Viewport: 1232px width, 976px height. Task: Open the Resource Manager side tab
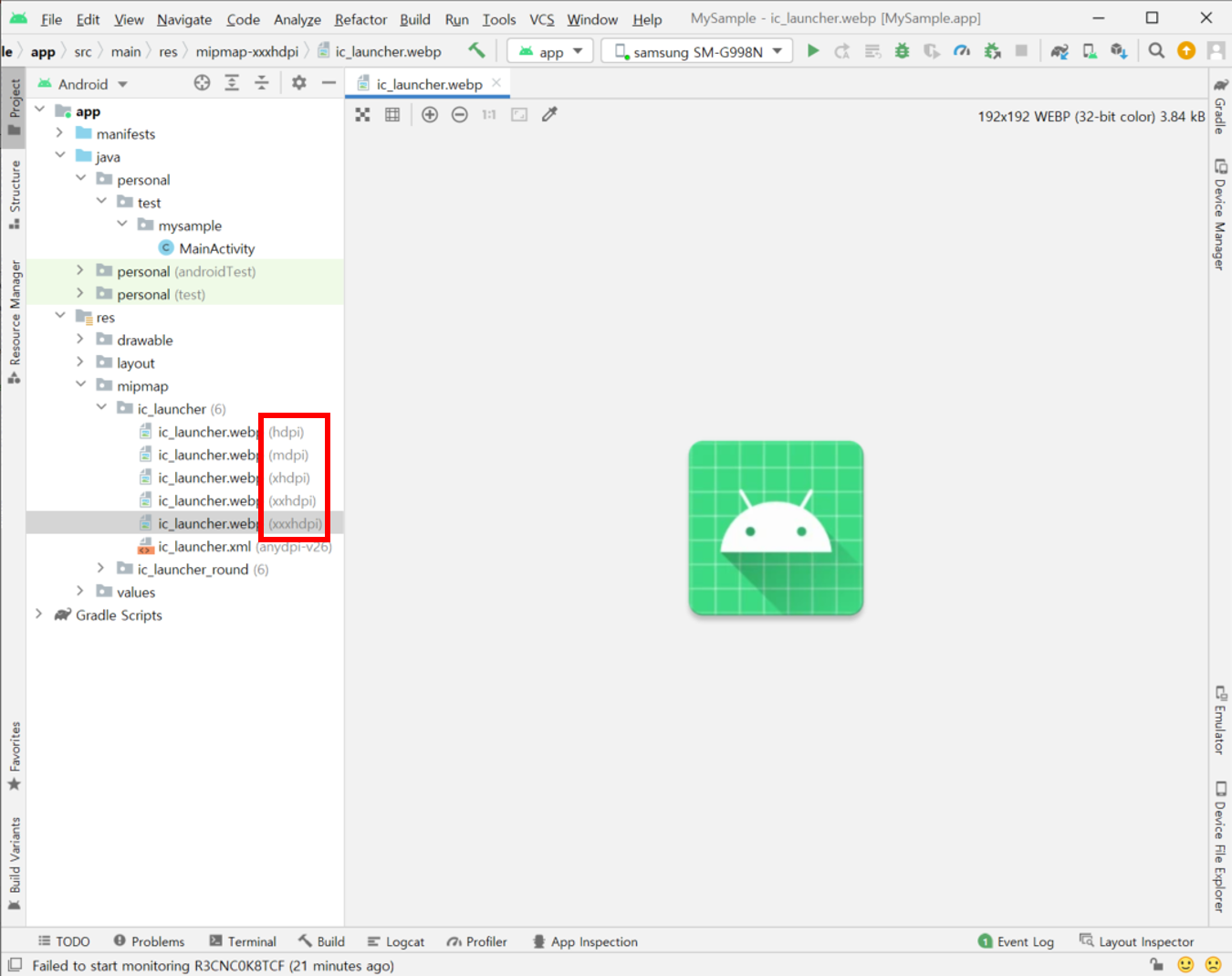15,320
